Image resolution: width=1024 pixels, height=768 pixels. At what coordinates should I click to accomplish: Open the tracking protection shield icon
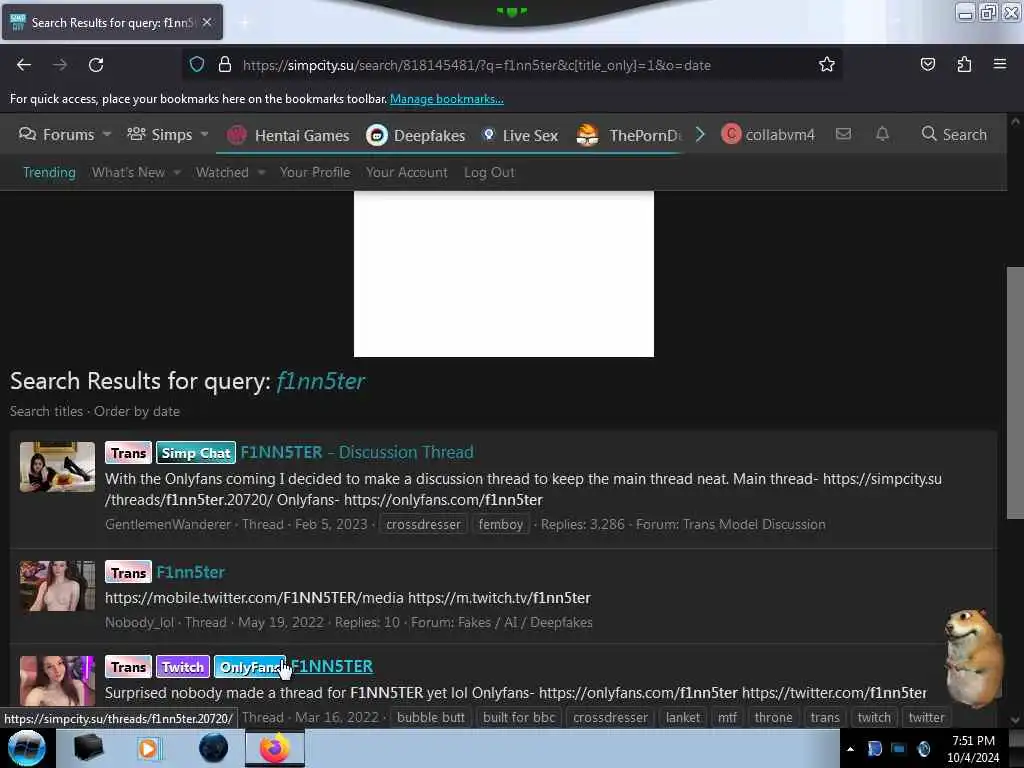197,65
